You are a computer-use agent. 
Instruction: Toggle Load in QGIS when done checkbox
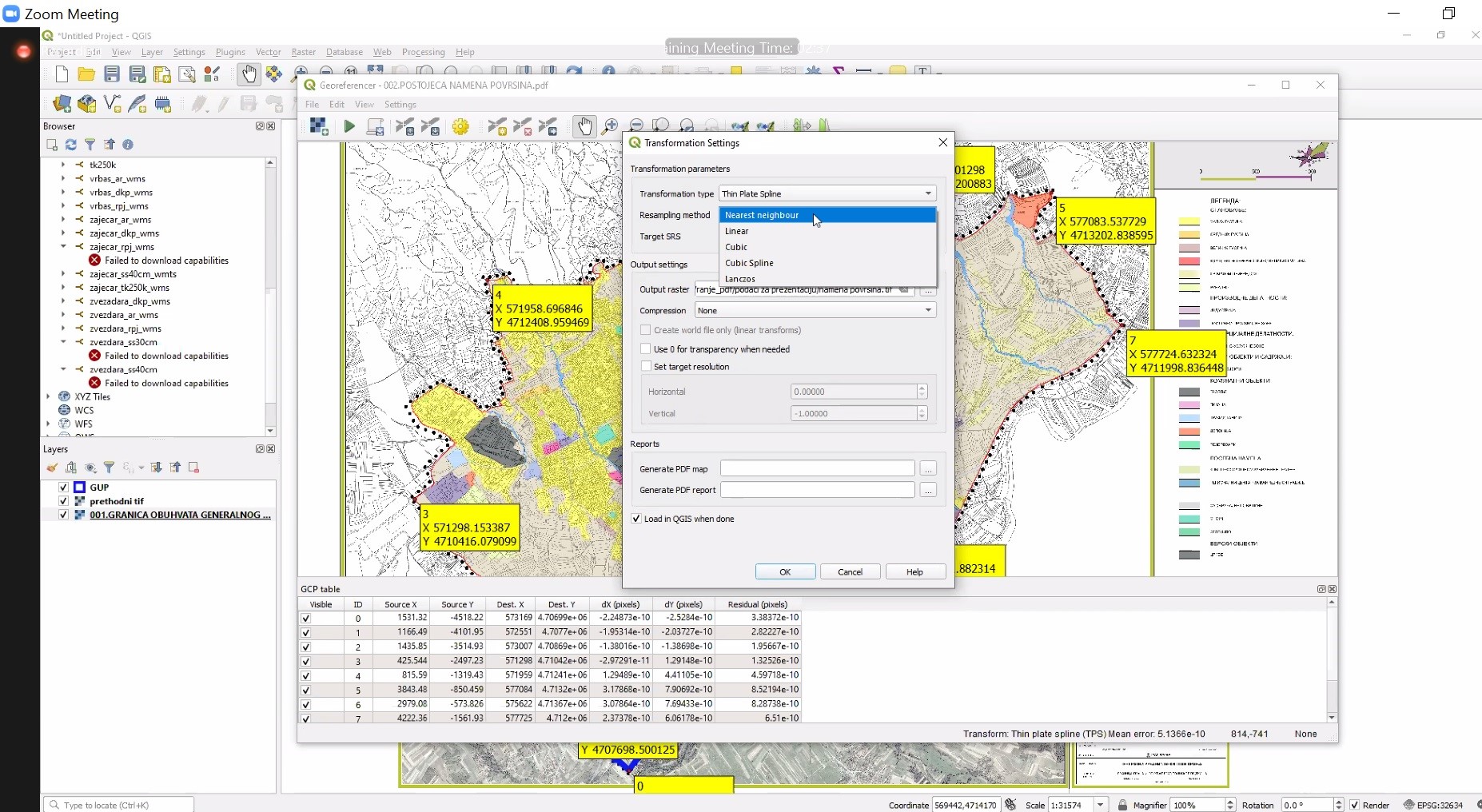tap(636, 519)
